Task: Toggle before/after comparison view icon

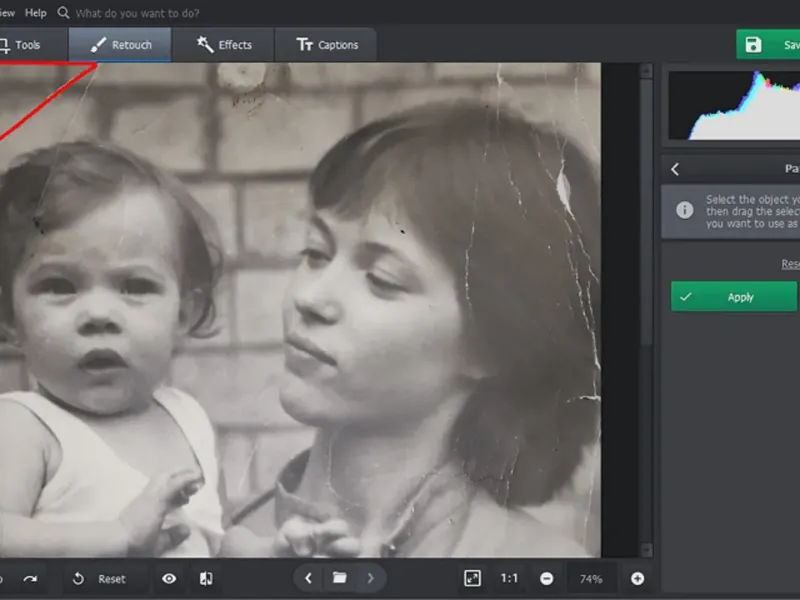Action: (205, 579)
